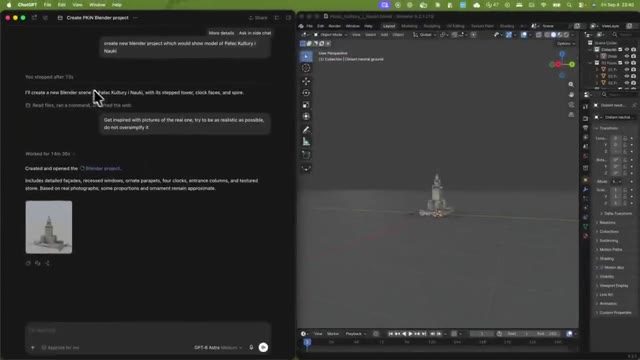
Task: Select the Annotate tool in Blender toolbar
Action: point(306,130)
